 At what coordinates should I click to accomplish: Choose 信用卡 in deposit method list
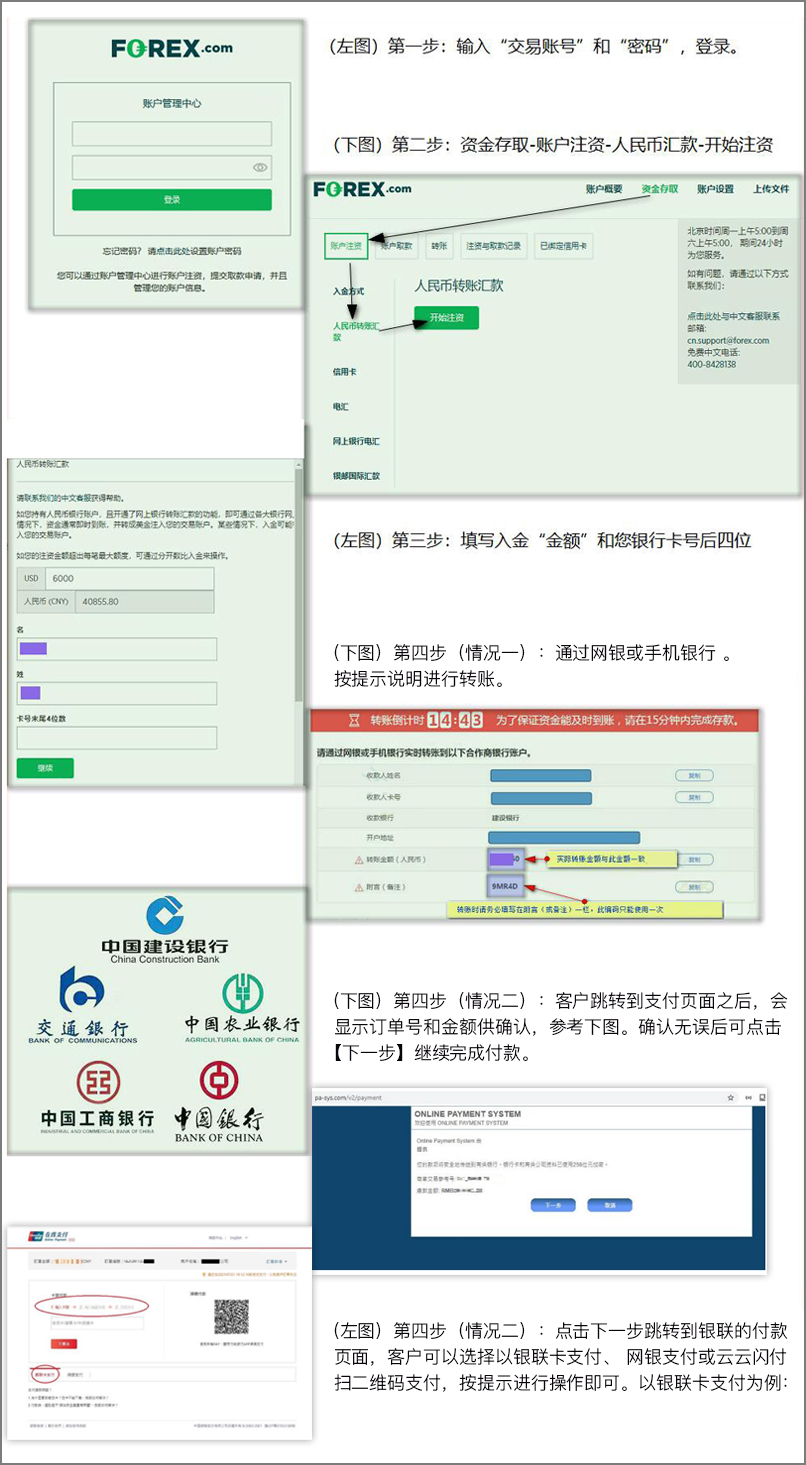[345, 372]
